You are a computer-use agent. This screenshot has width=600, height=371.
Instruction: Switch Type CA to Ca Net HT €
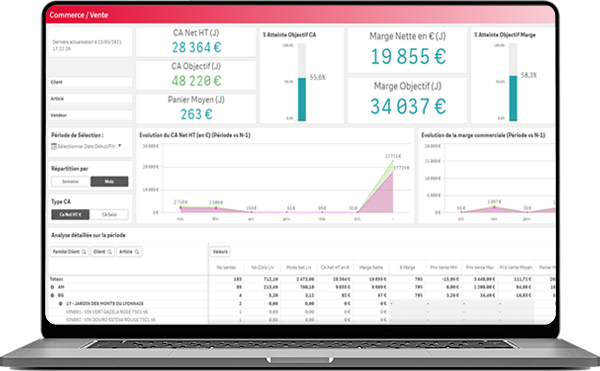[70, 214]
